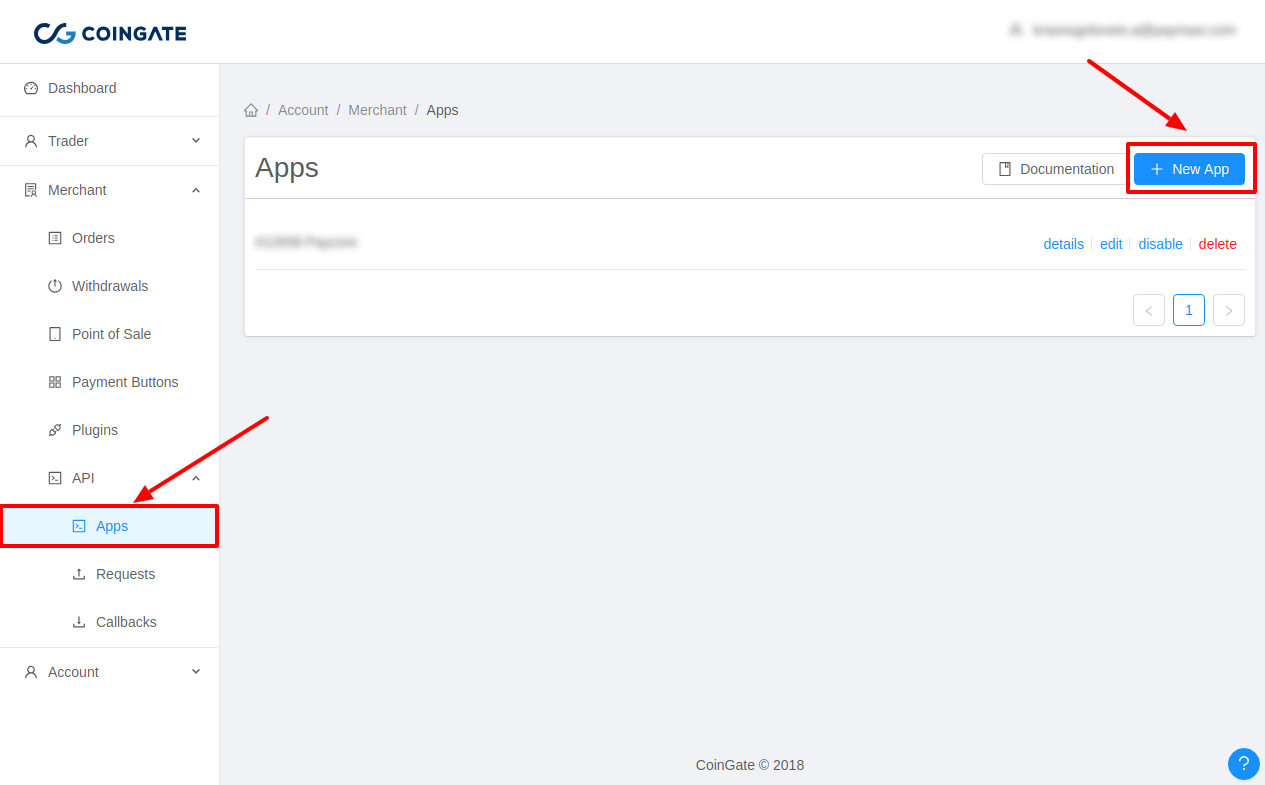
Task: Click the user icon beside account email
Action: [1016, 30]
